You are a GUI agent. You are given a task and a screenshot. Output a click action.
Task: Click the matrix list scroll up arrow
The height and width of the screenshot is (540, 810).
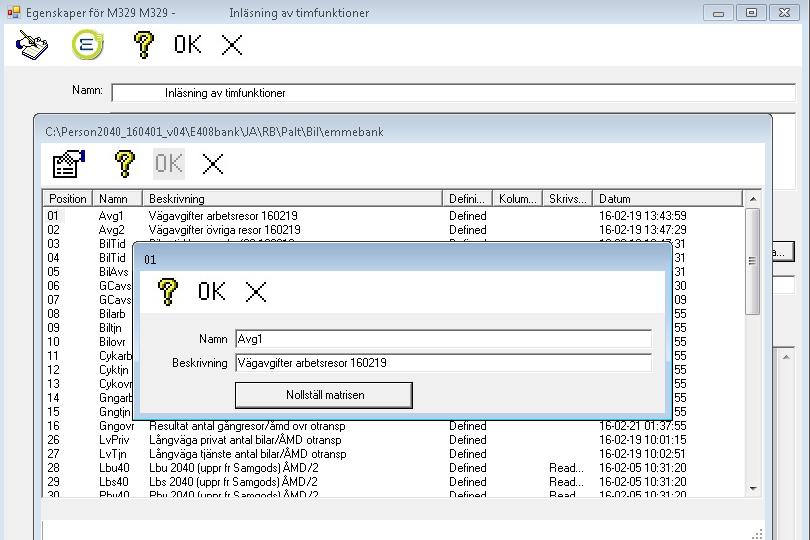coord(753,199)
